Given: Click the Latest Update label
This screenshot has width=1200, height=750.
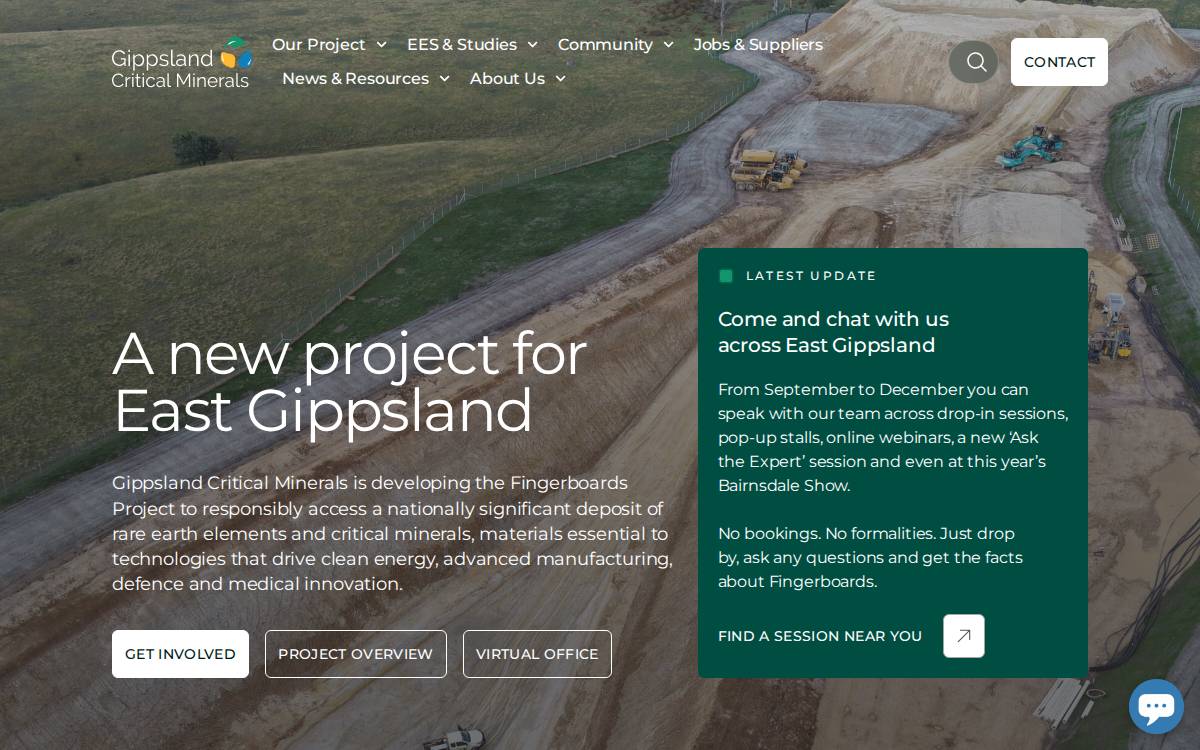Looking at the screenshot, I should click(x=811, y=276).
